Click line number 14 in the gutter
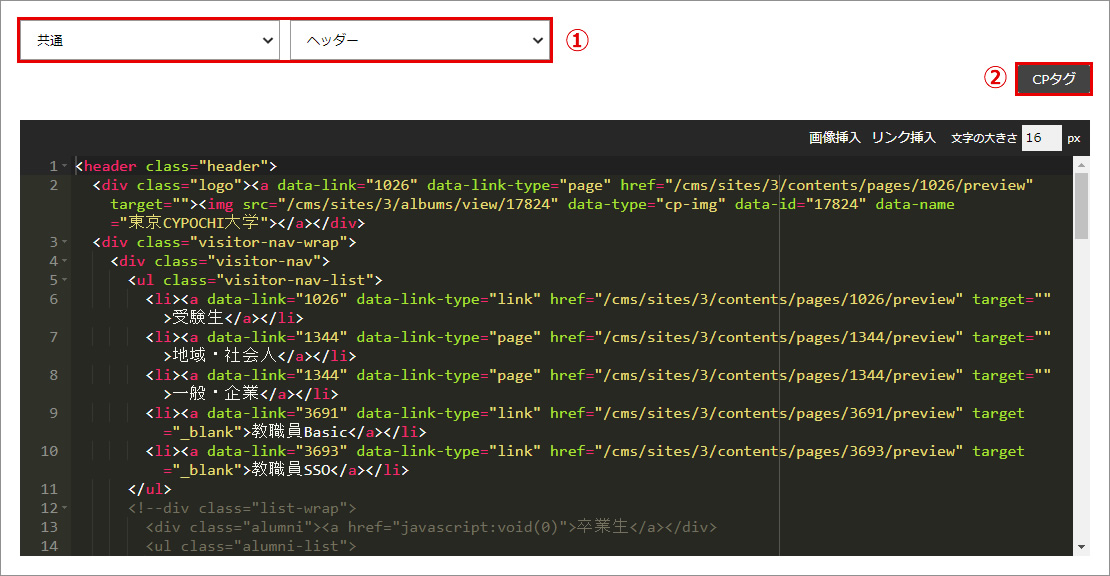This screenshot has height=576, width=1110. point(50,546)
